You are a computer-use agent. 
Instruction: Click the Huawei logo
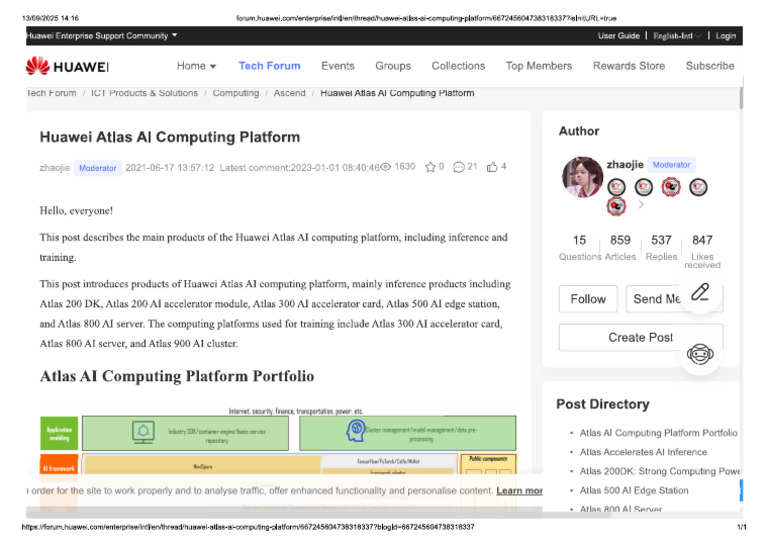[x=67, y=66]
